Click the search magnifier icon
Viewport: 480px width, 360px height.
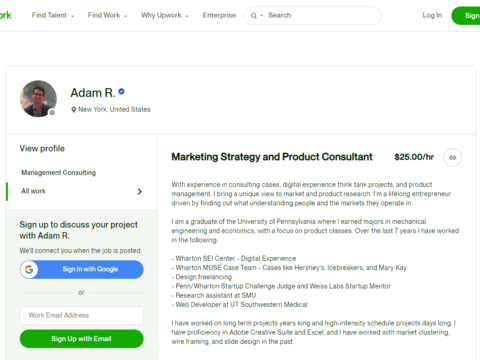254,16
